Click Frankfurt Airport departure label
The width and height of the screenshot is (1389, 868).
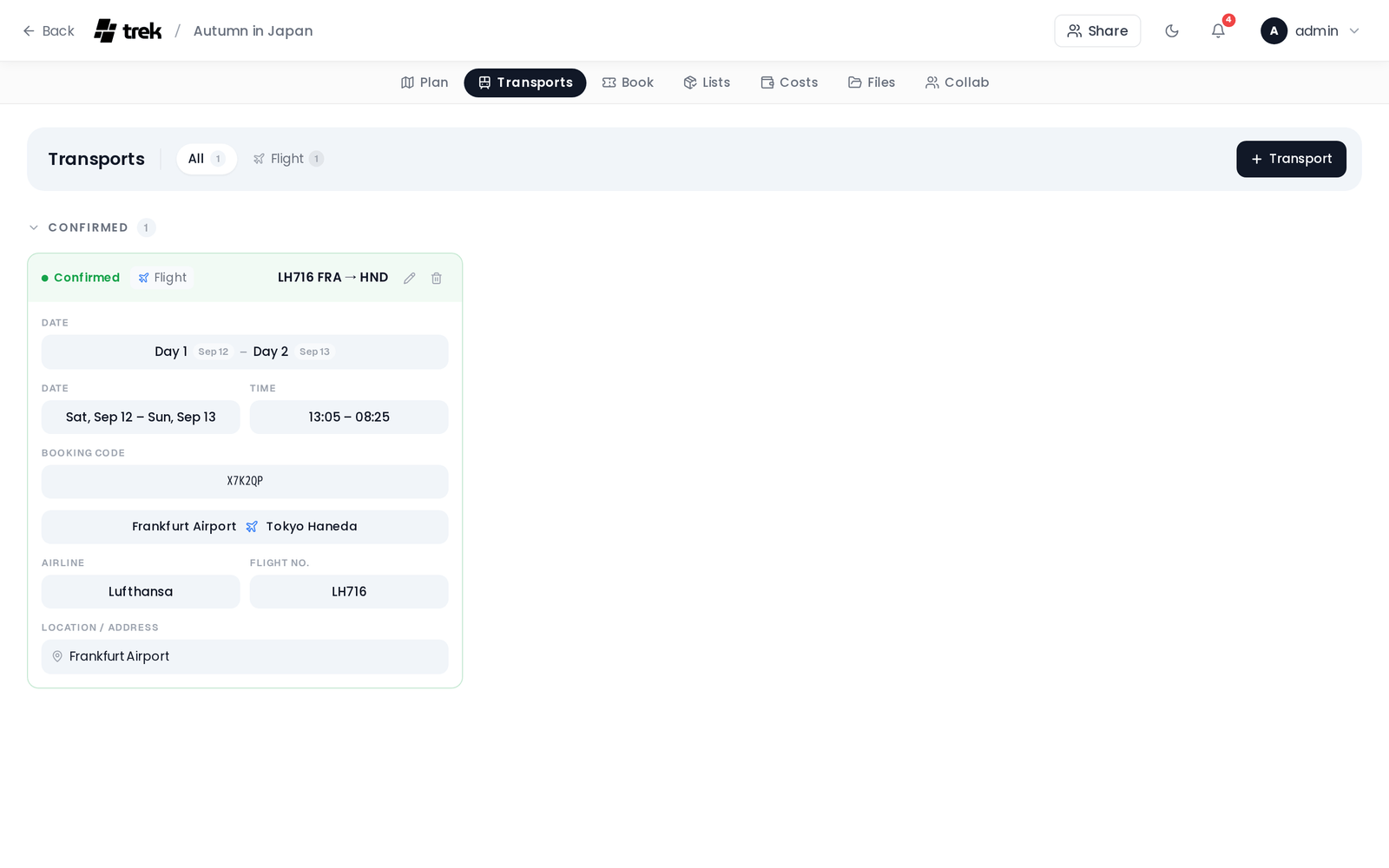point(184,527)
